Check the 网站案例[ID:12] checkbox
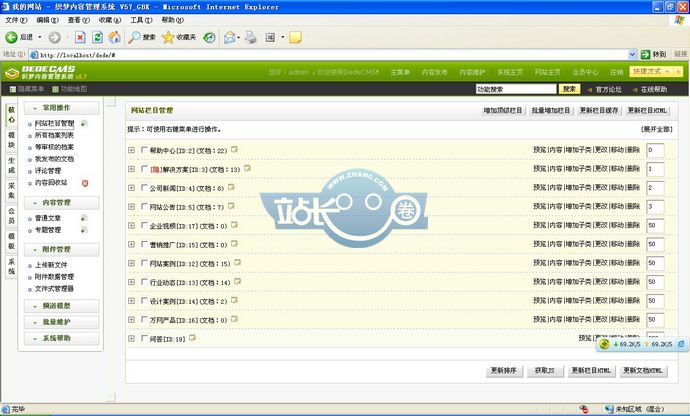Viewport: 690px width, 416px height. tap(144, 263)
